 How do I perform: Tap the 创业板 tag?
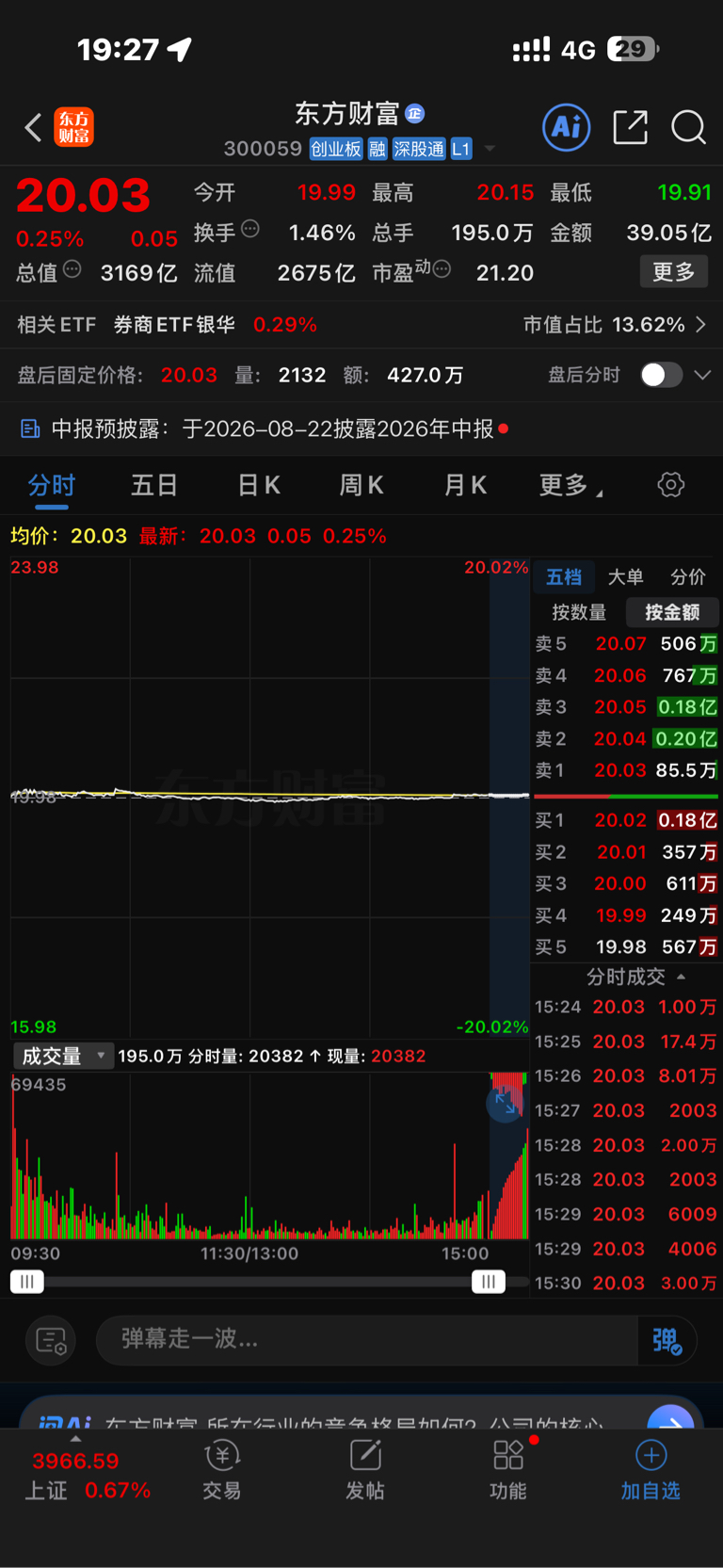click(336, 149)
